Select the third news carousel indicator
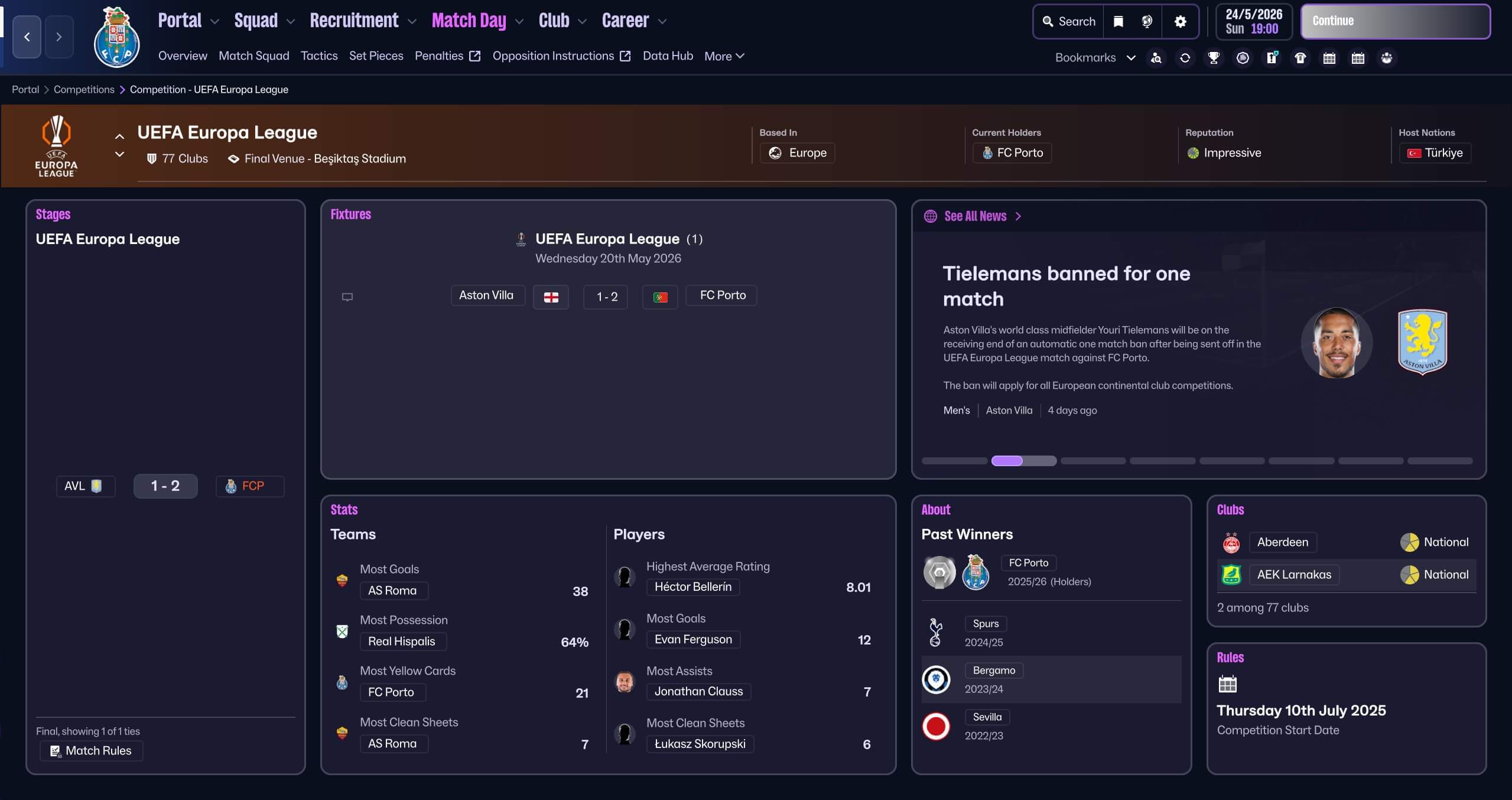 (1092, 461)
